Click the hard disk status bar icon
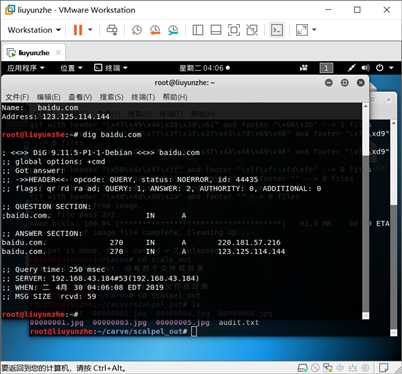The width and height of the screenshot is (402, 374). coord(302,368)
